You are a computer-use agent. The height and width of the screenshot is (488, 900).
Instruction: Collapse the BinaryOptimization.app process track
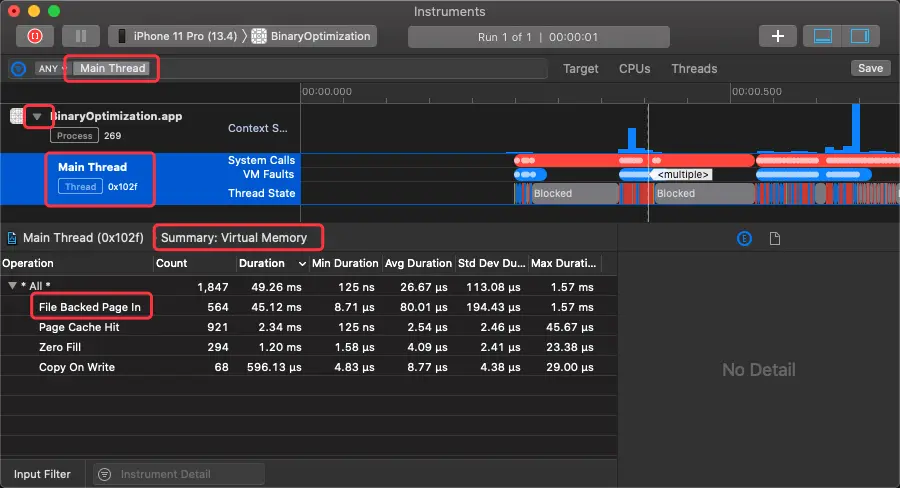[x=37, y=117]
